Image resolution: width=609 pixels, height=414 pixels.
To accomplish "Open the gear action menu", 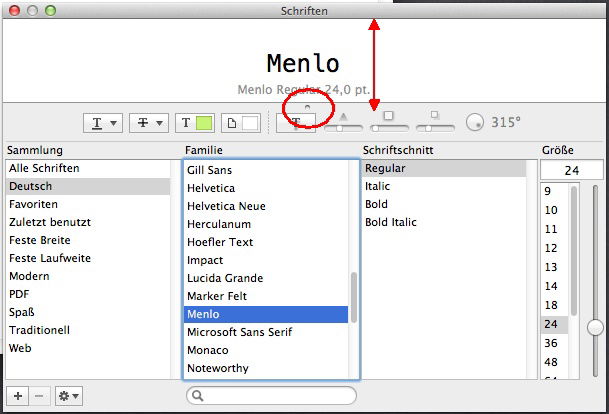I will [x=69, y=396].
